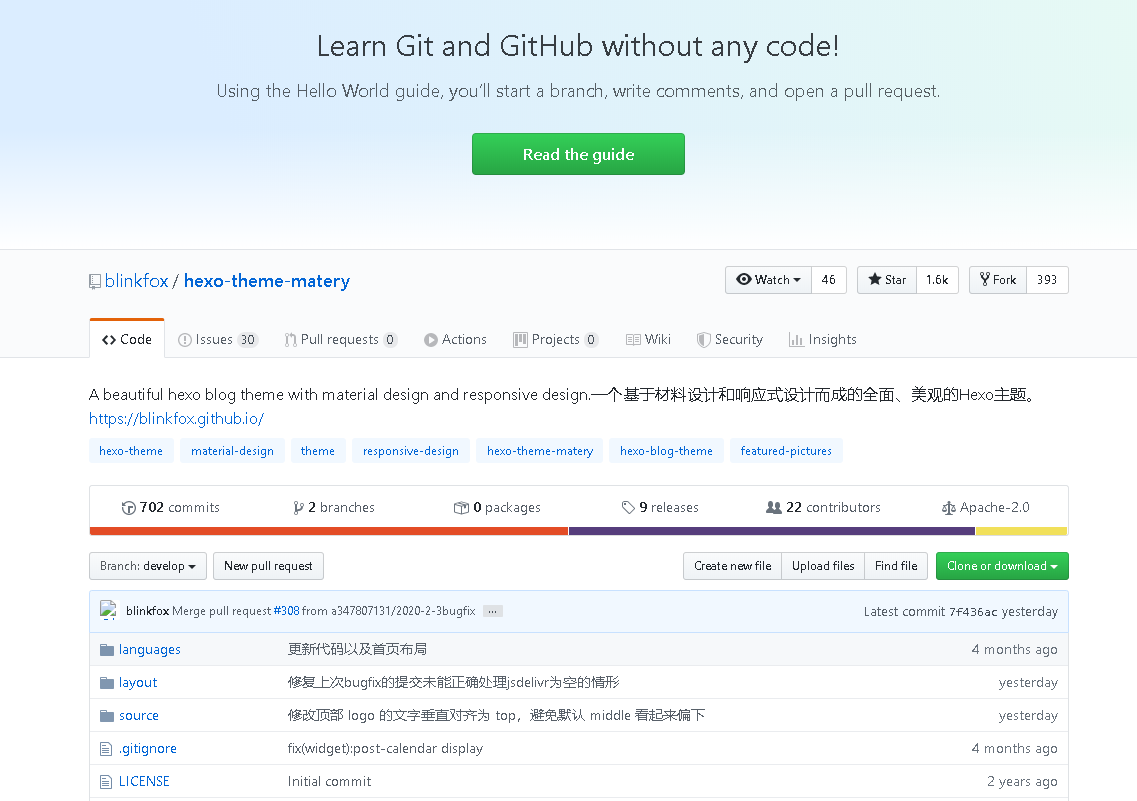Click the purple segment of the language bar
The width and height of the screenshot is (1137, 801).
pos(772,531)
